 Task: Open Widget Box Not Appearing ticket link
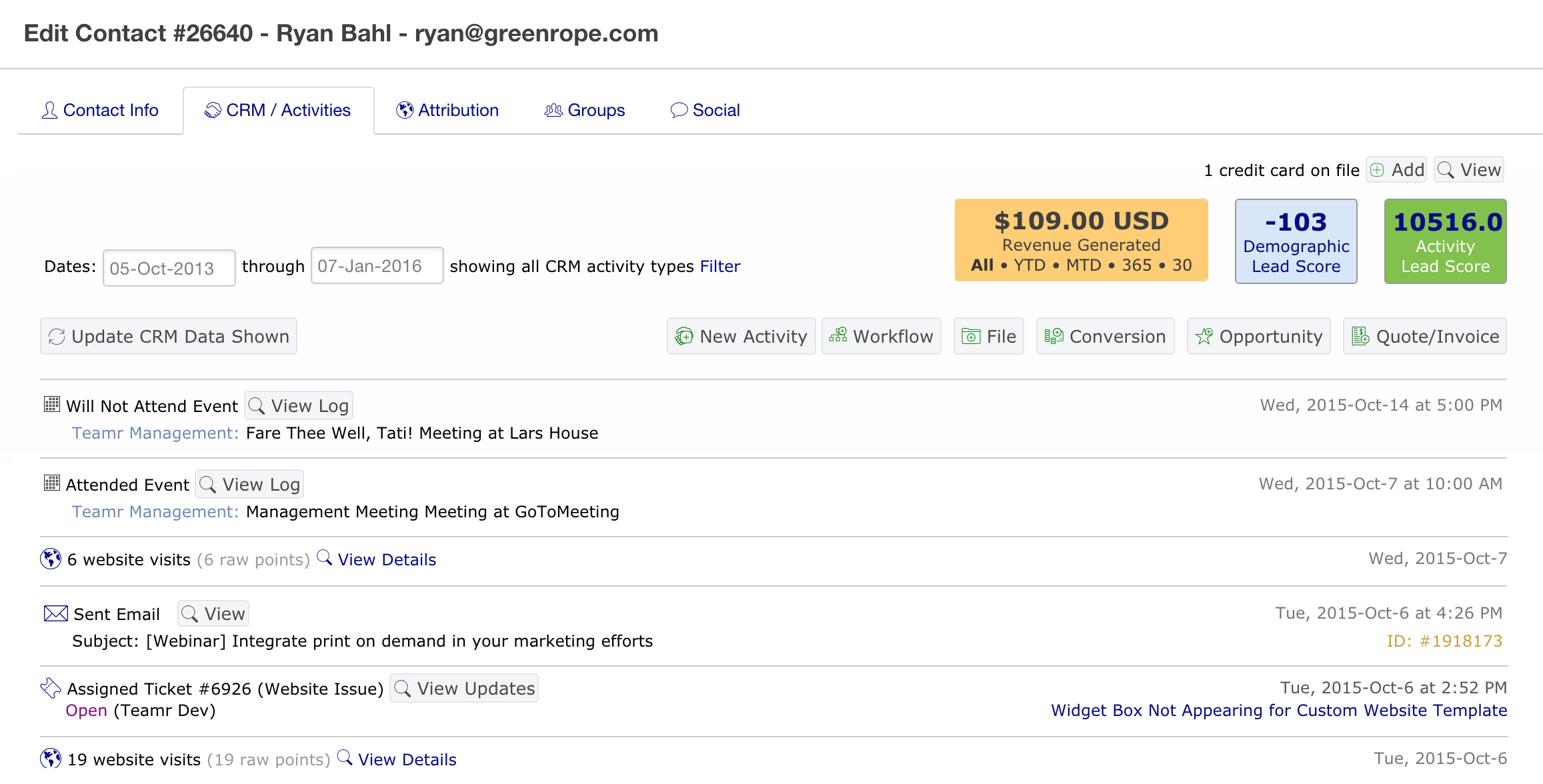[1279, 711]
